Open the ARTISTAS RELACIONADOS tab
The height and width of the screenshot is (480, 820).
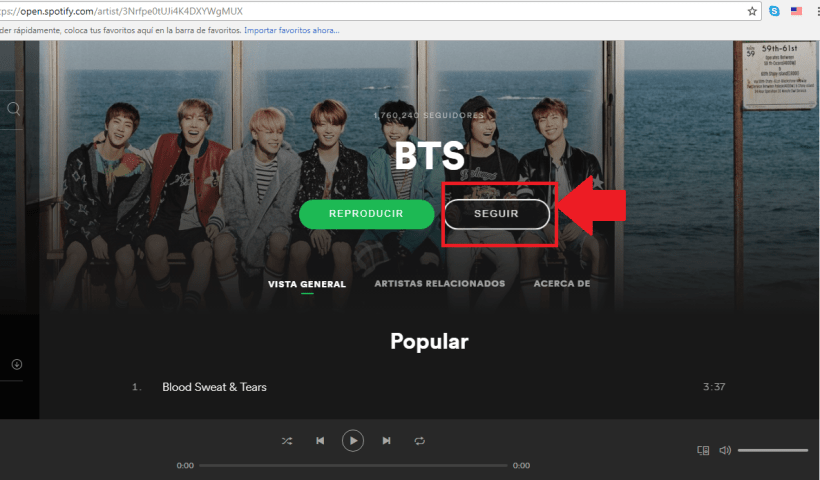point(440,283)
